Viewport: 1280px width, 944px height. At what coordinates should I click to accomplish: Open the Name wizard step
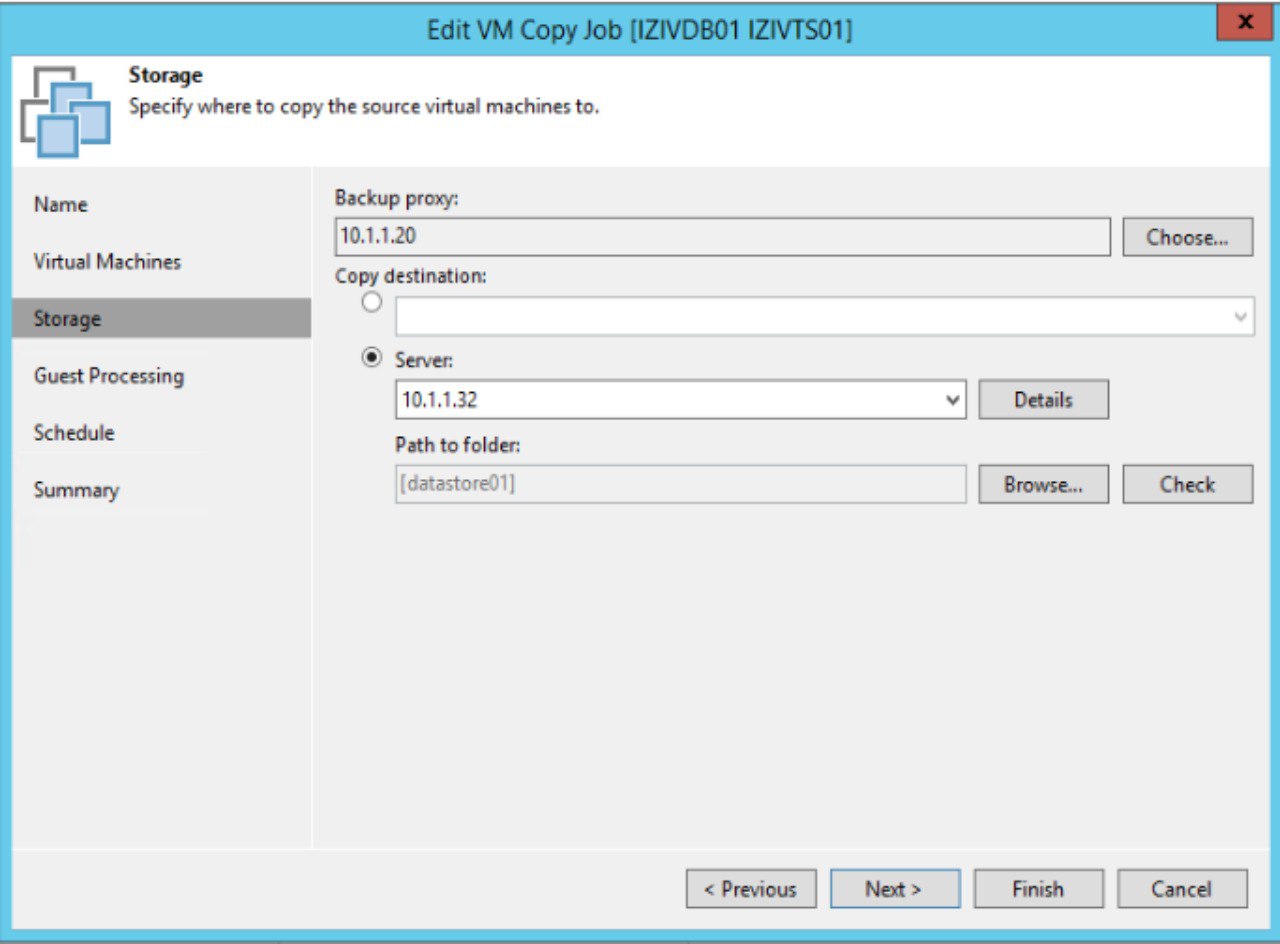point(61,204)
